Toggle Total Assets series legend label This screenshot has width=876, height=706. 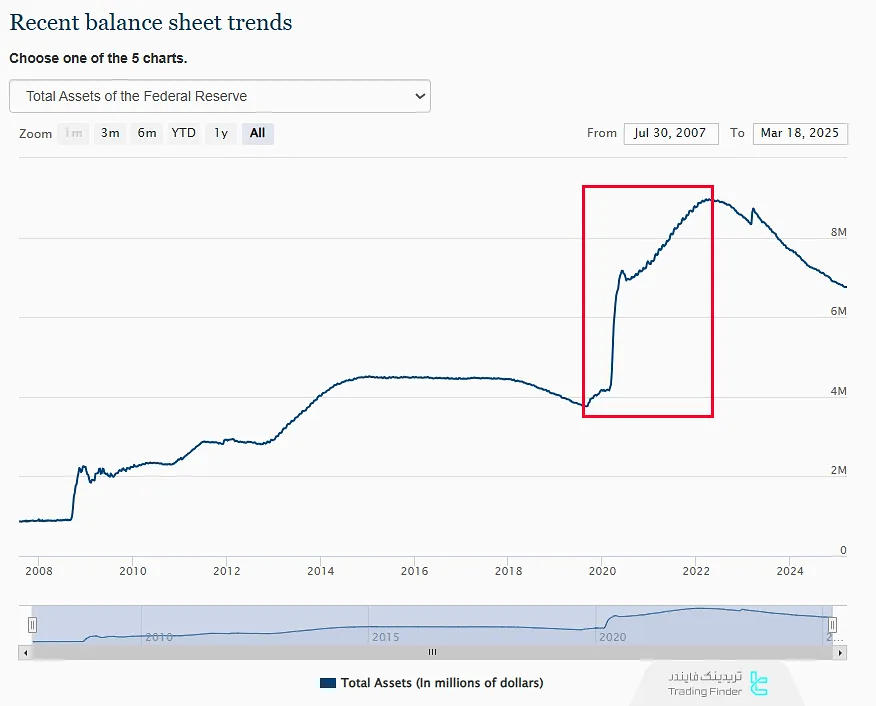pos(441,683)
